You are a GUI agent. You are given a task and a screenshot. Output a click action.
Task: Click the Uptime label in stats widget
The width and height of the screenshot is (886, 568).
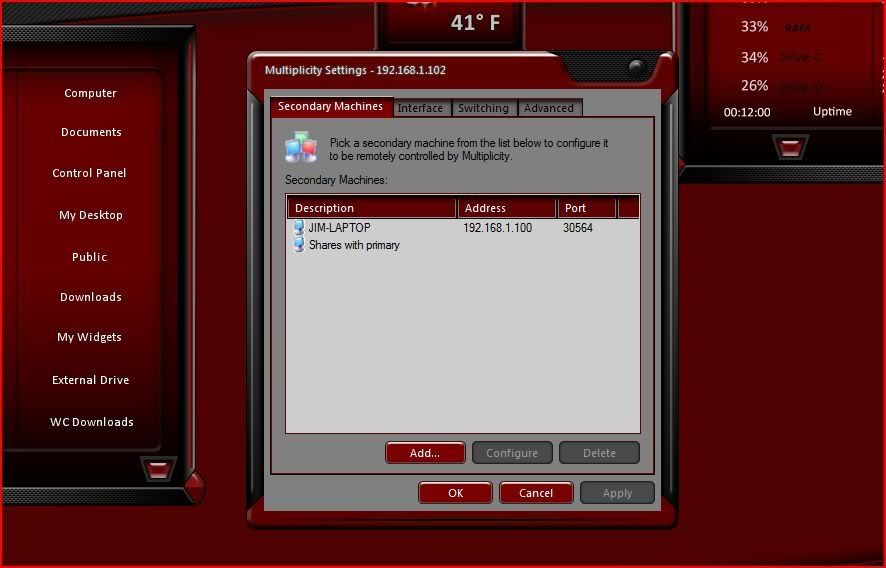coord(832,111)
